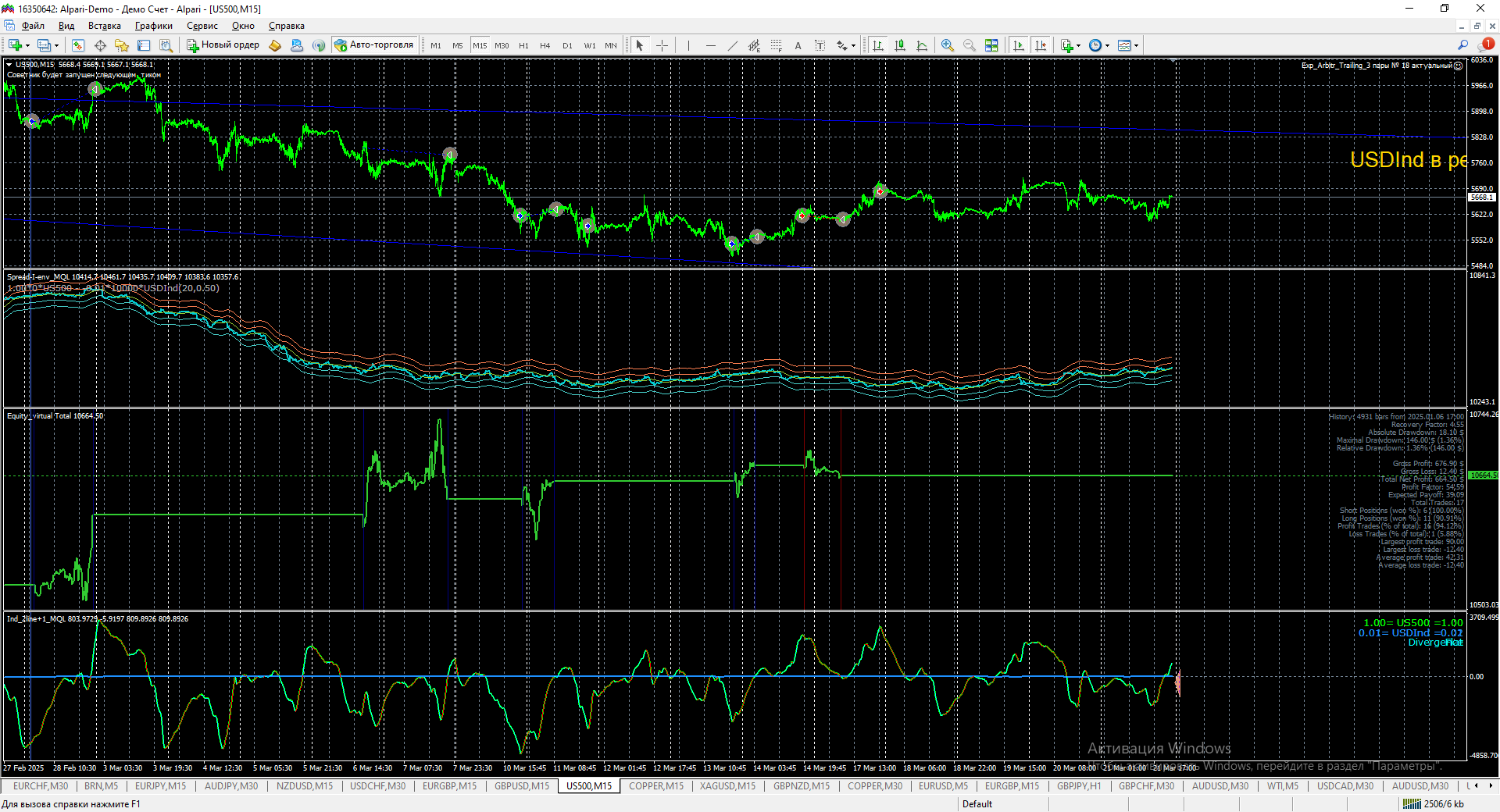Switch to the H4 timeframe
This screenshot has width=1500, height=812.
pyautogui.click(x=545, y=45)
